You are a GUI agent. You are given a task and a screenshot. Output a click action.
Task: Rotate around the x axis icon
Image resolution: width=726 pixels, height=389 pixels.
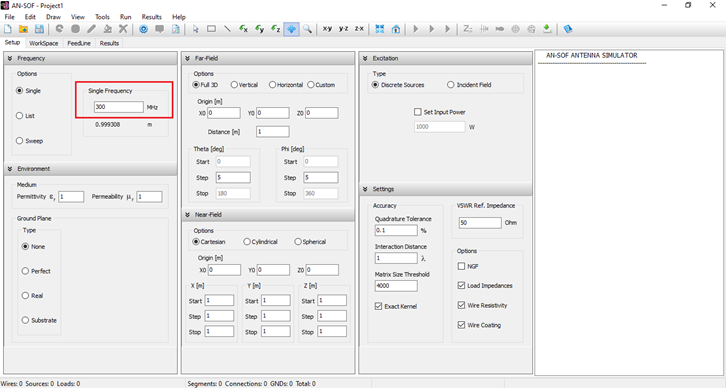click(x=244, y=29)
